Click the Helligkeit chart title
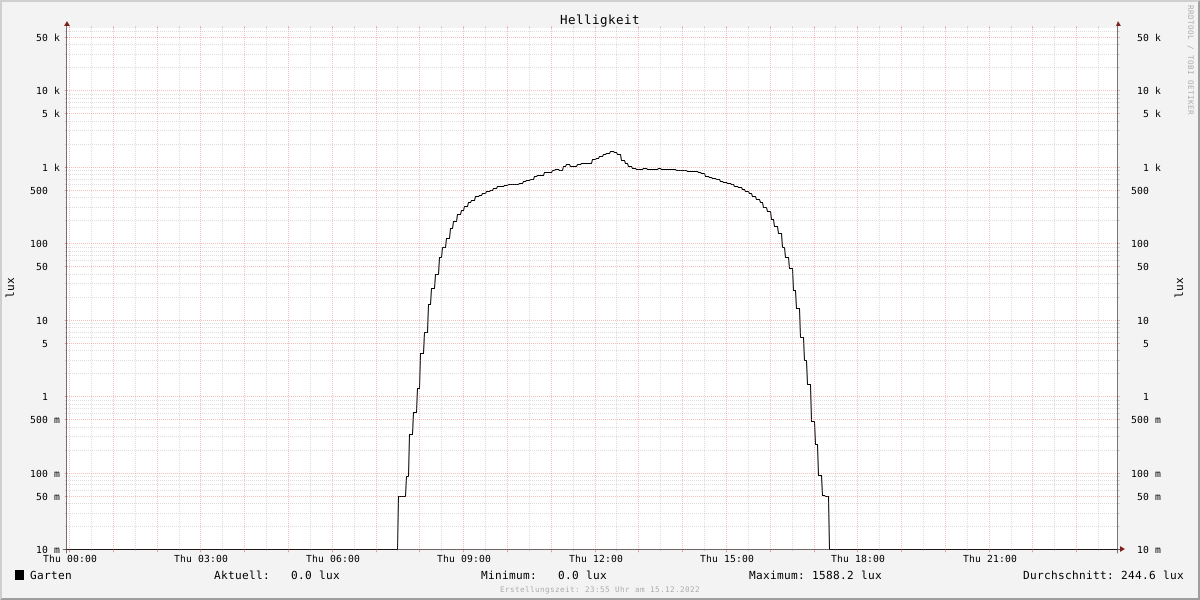 point(600,19)
